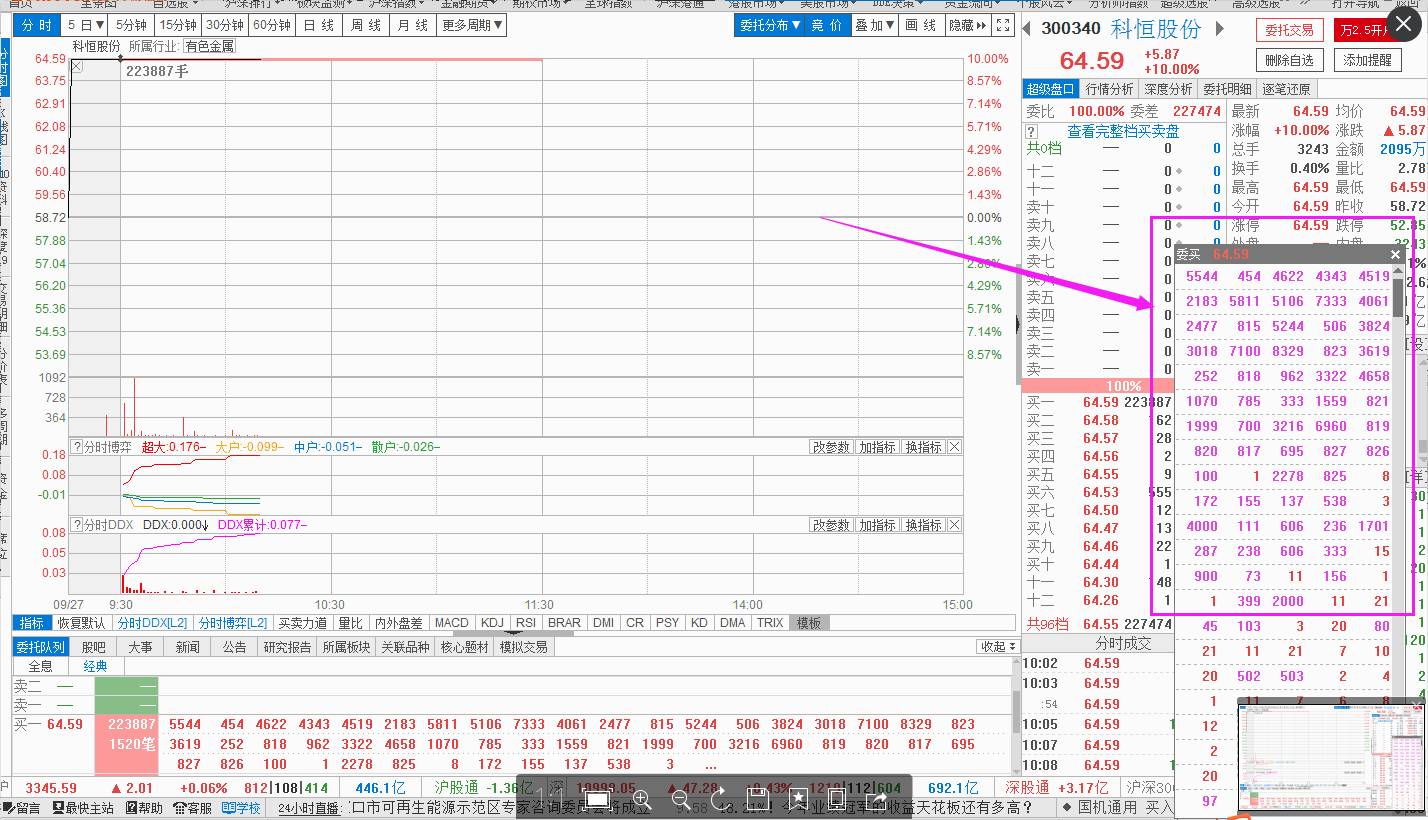This screenshot has height=820, width=1428.
Task: Toggle the 画线 drawing mode
Action: [x=922, y=25]
